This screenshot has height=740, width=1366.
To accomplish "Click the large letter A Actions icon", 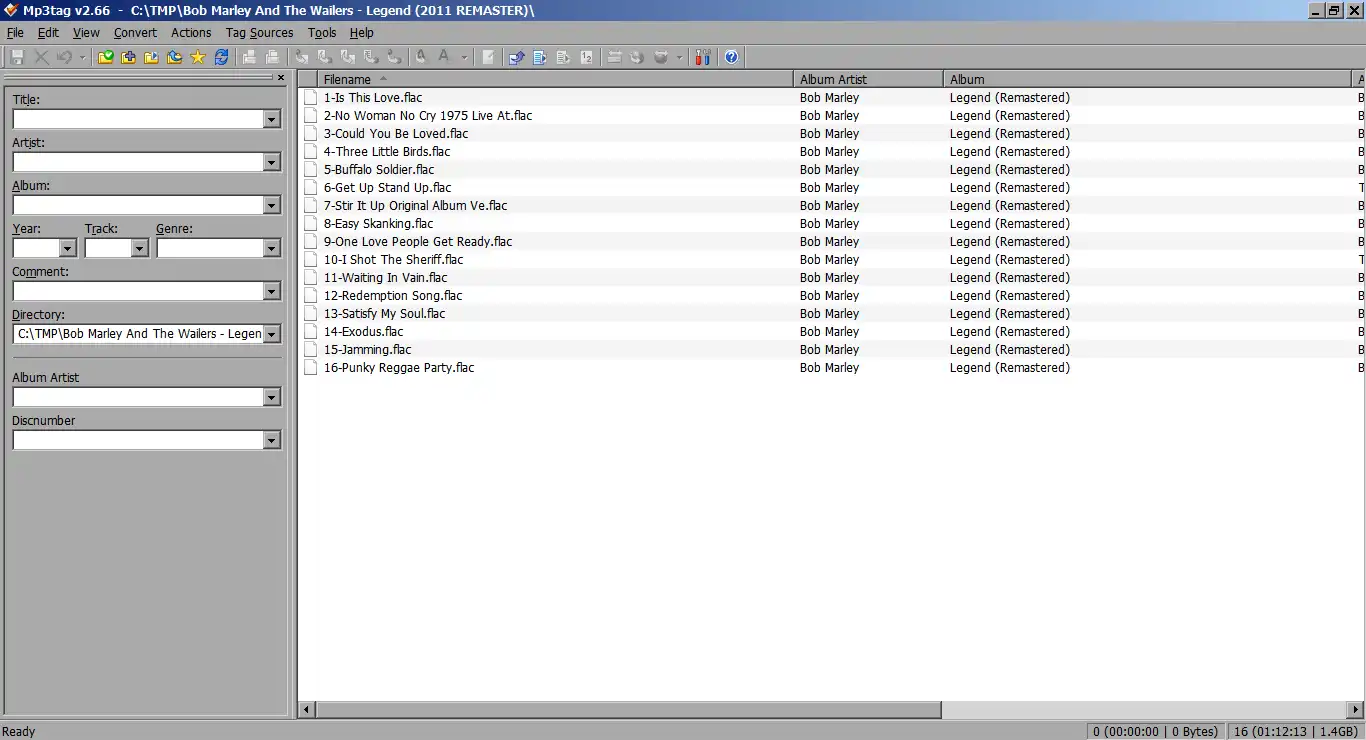I will (x=443, y=57).
